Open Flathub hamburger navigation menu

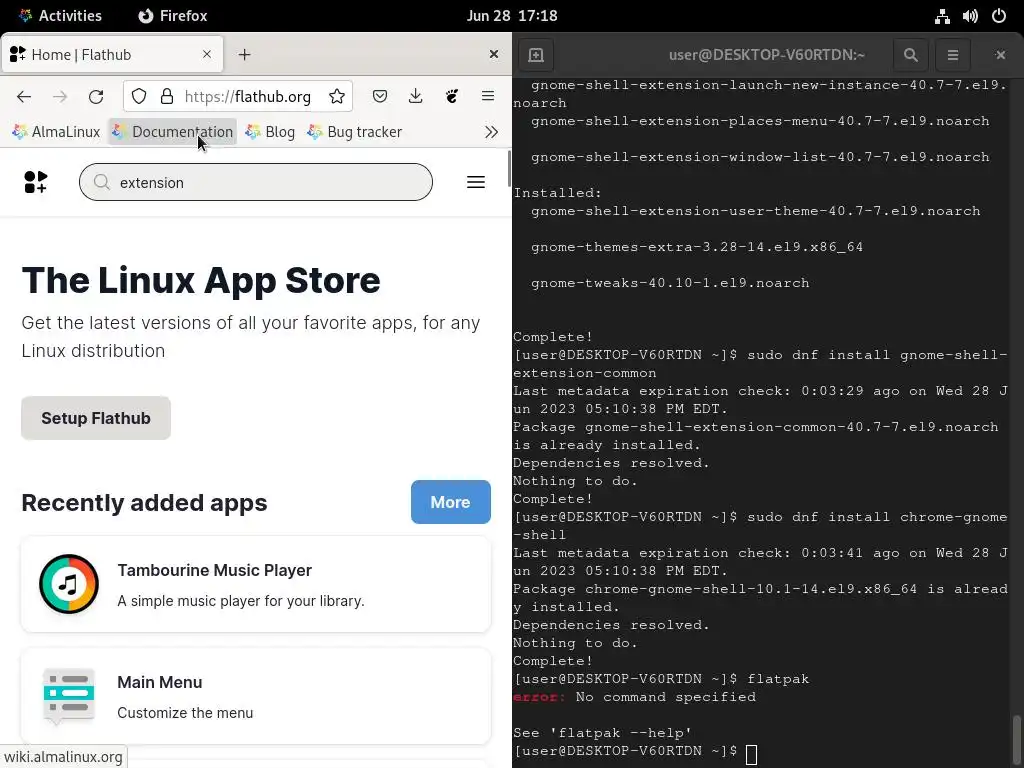coord(476,182)
